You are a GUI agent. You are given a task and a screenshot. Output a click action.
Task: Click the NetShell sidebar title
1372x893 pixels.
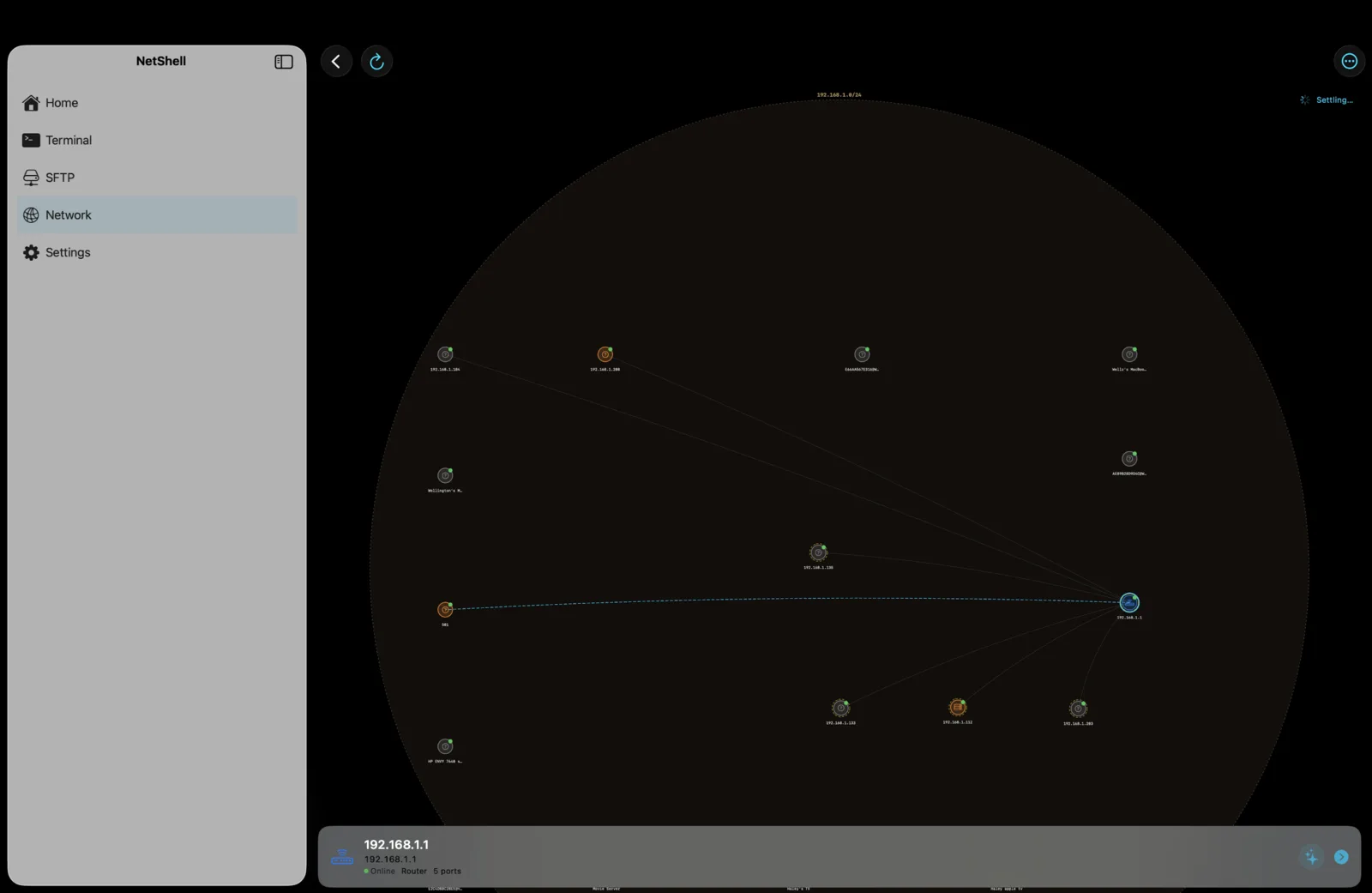pyautogui.click(x=161, y=61)
